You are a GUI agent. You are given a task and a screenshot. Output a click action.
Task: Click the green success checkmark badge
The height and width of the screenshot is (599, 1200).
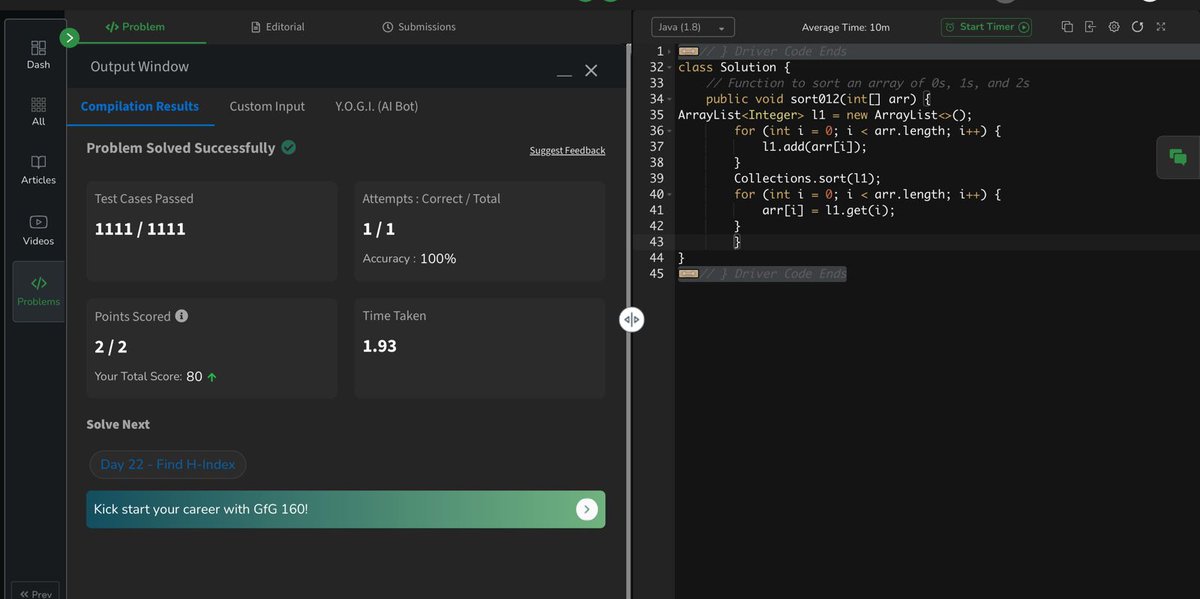point(288,147)
